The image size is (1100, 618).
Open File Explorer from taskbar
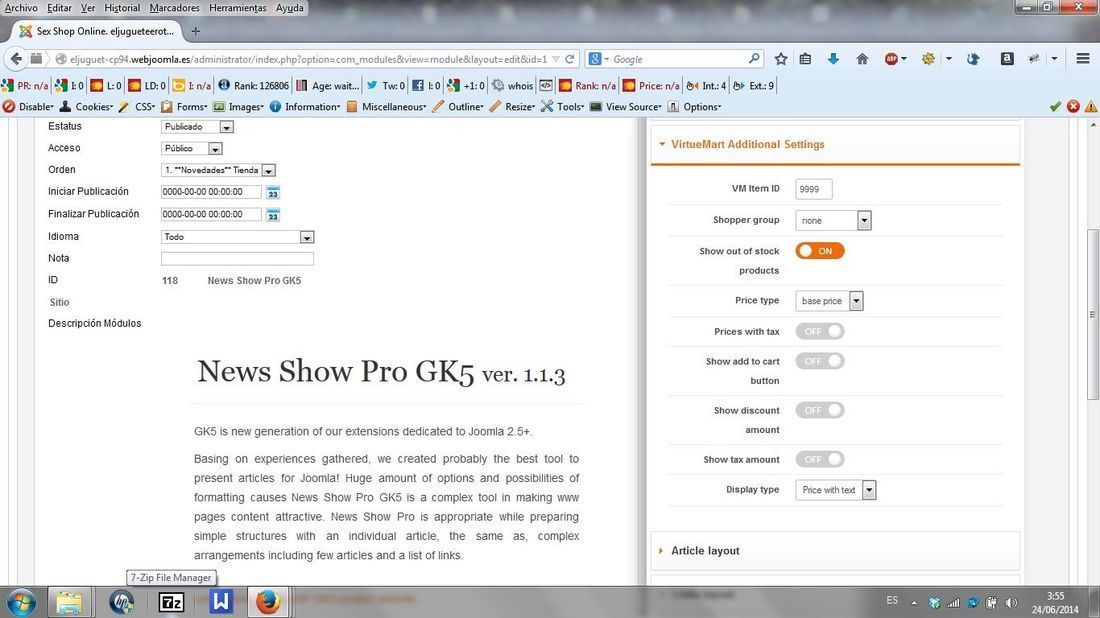(x=69, y=603)
